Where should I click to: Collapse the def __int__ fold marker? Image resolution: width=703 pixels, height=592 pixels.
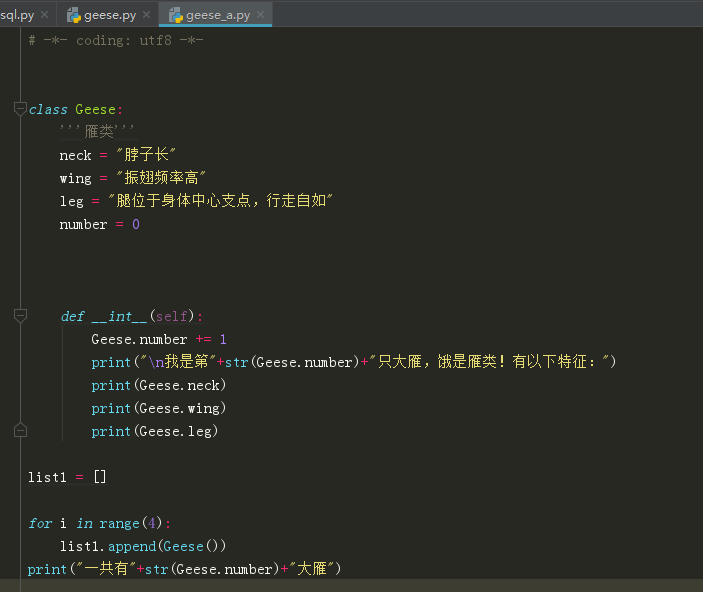pyautogui.click(x=20, y=316)
